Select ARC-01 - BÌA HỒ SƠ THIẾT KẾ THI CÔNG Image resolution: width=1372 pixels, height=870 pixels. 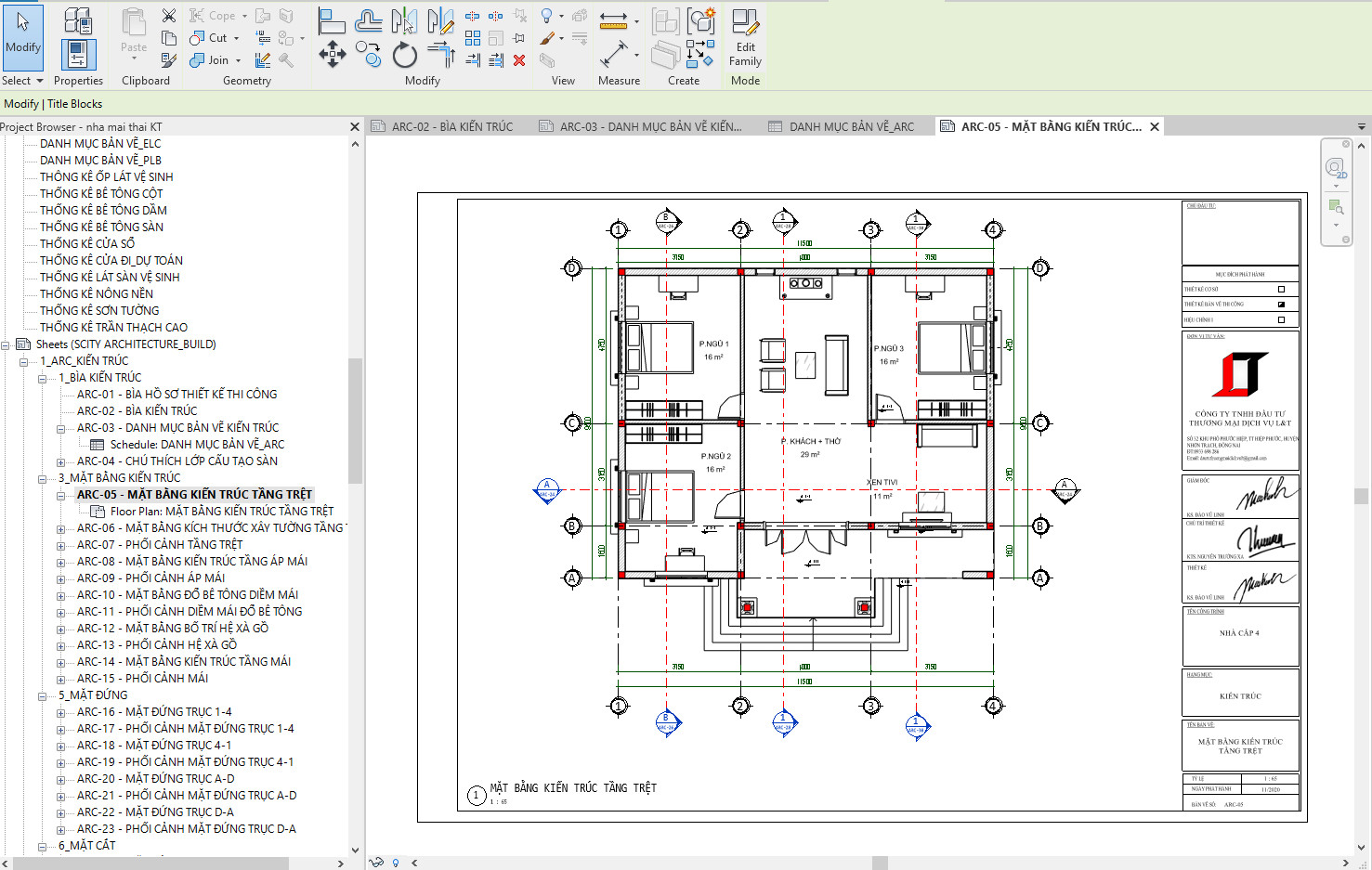[x=176, y=395]
